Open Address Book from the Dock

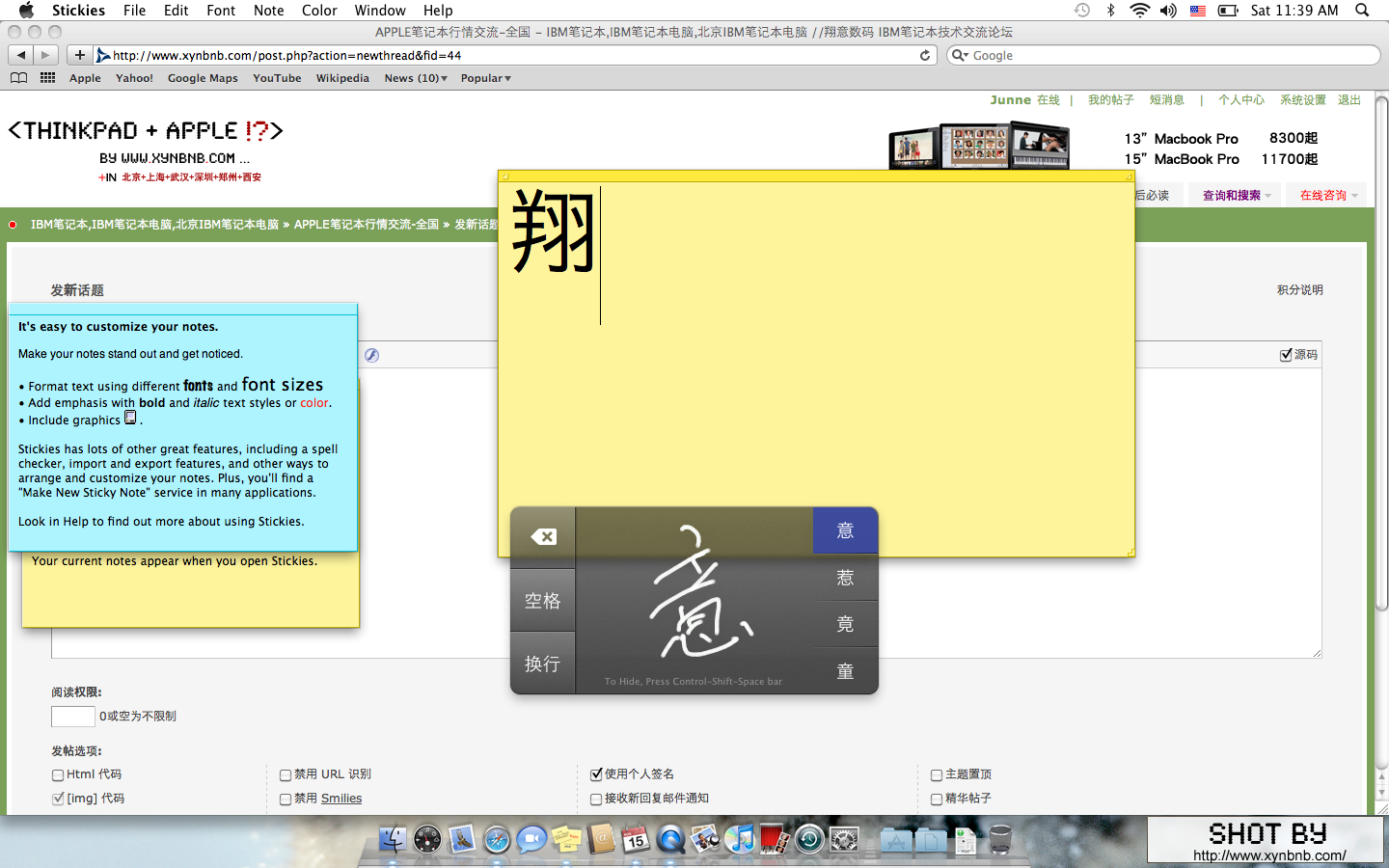click(601, 839)
